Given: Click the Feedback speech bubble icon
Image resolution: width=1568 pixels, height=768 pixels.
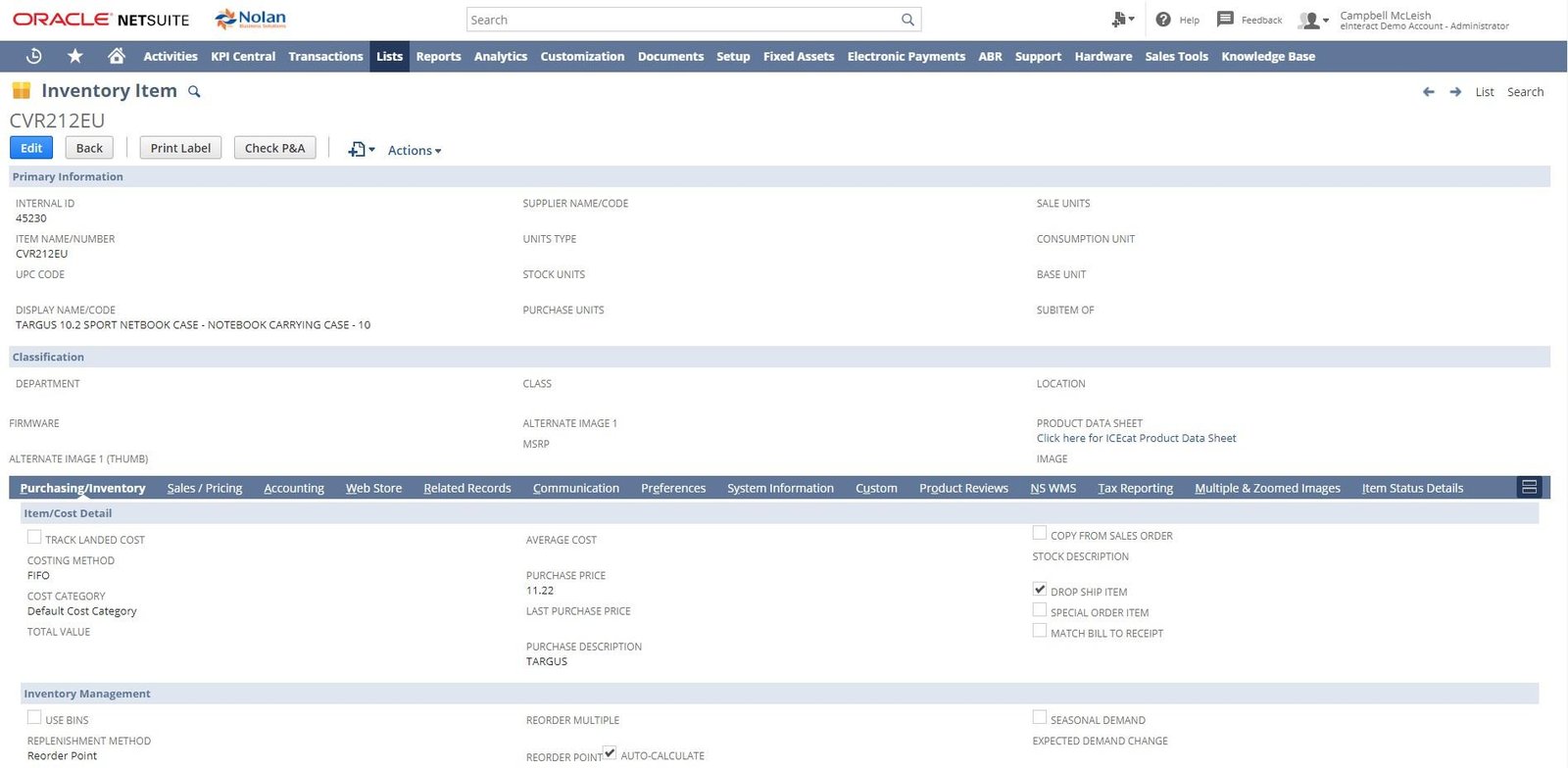Looking at the screenshot, I should click(x=1225, y=19).
